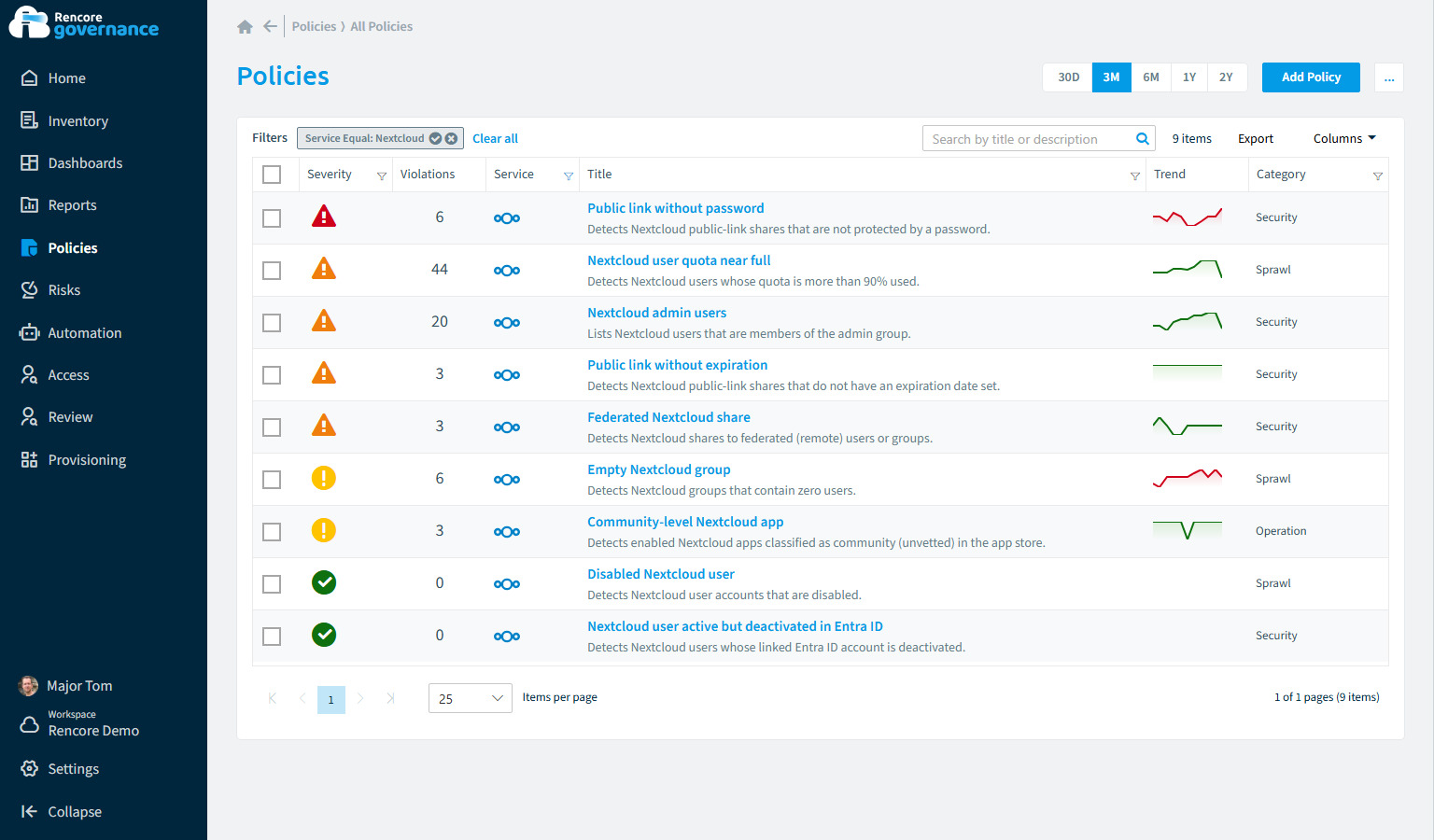Select the 1Y time range

pos(1189,77)
